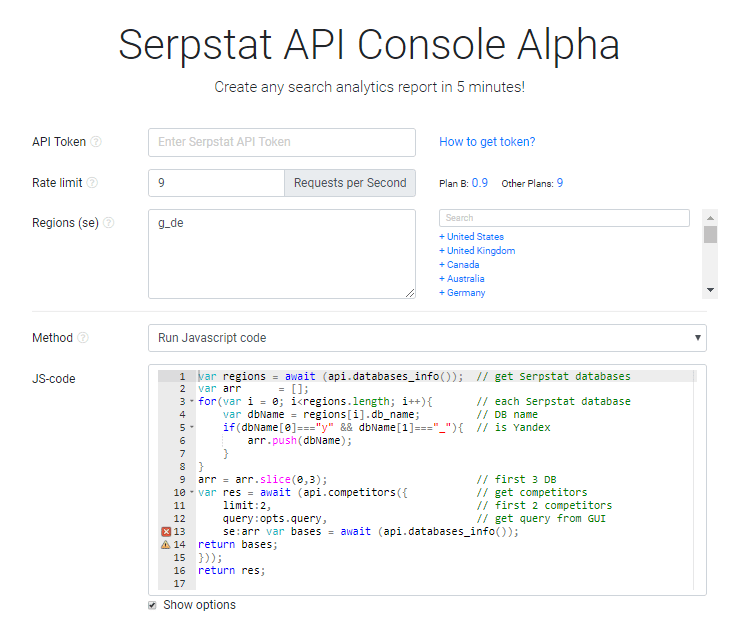Collapse the if block at line 5
The image size is (744, 620).
[192, 427]
